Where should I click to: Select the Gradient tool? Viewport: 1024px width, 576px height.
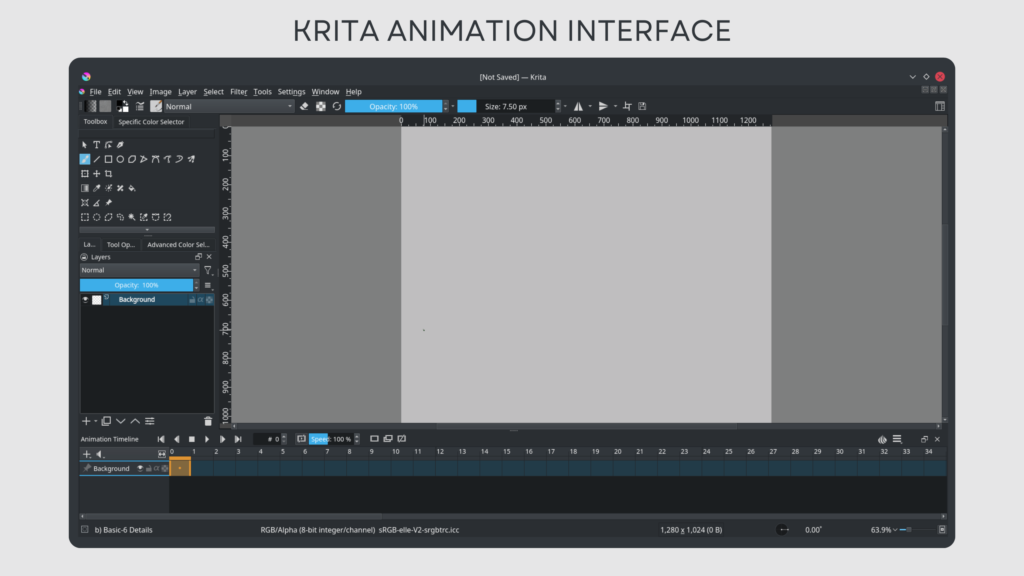[85, 188]
